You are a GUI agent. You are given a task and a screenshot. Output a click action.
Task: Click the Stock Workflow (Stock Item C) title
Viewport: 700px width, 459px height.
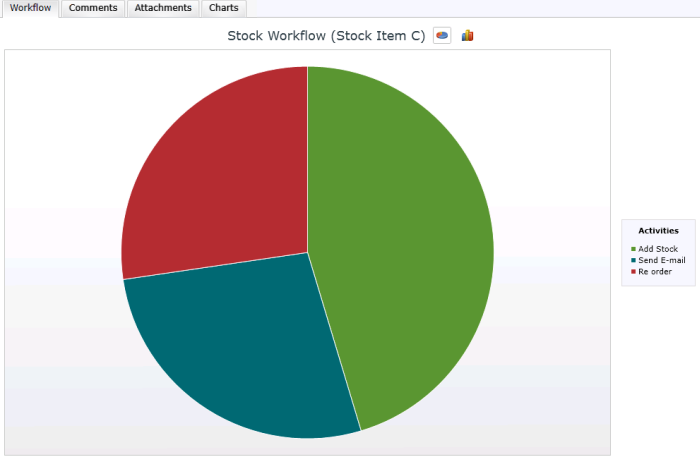coord(326,36)
